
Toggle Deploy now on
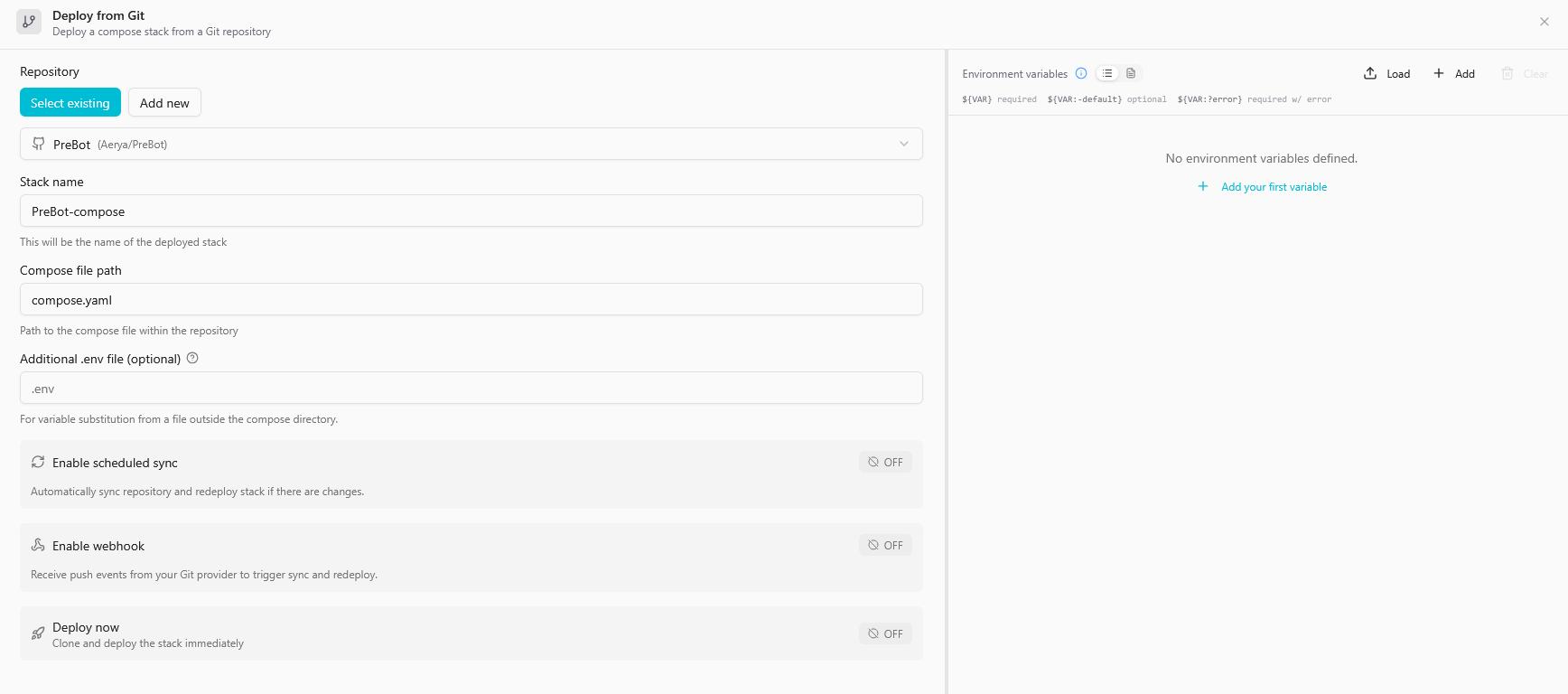tap(885, 633)
